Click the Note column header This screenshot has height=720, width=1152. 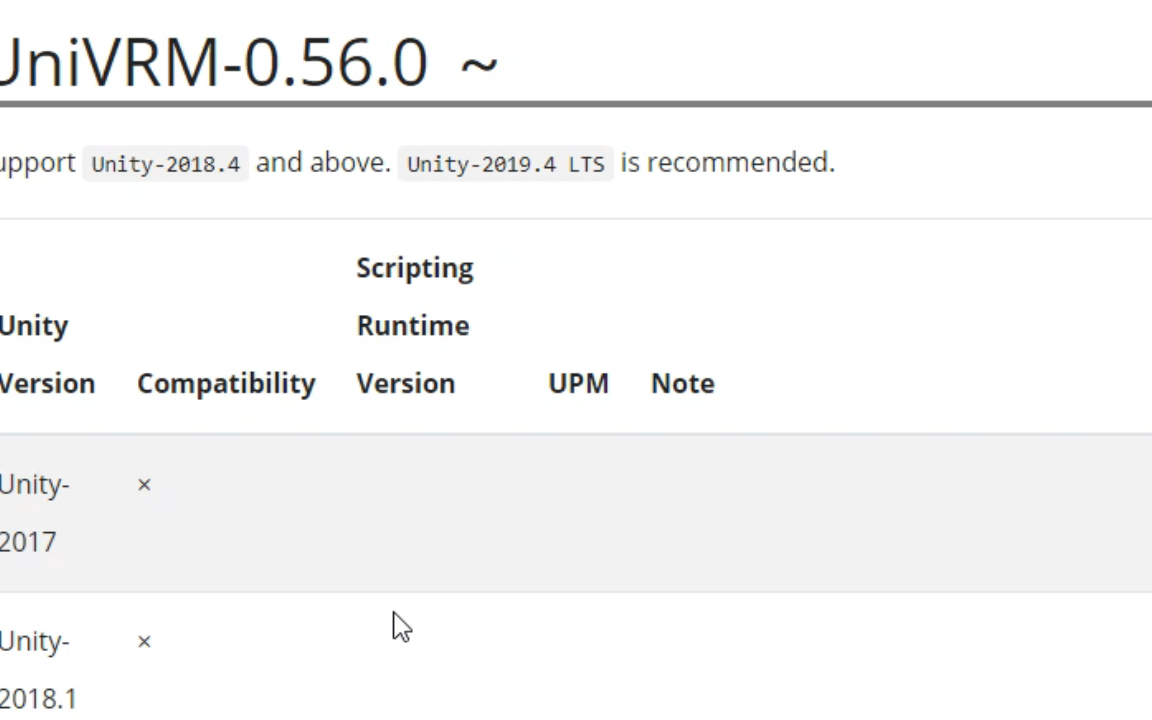click(682, 384)
